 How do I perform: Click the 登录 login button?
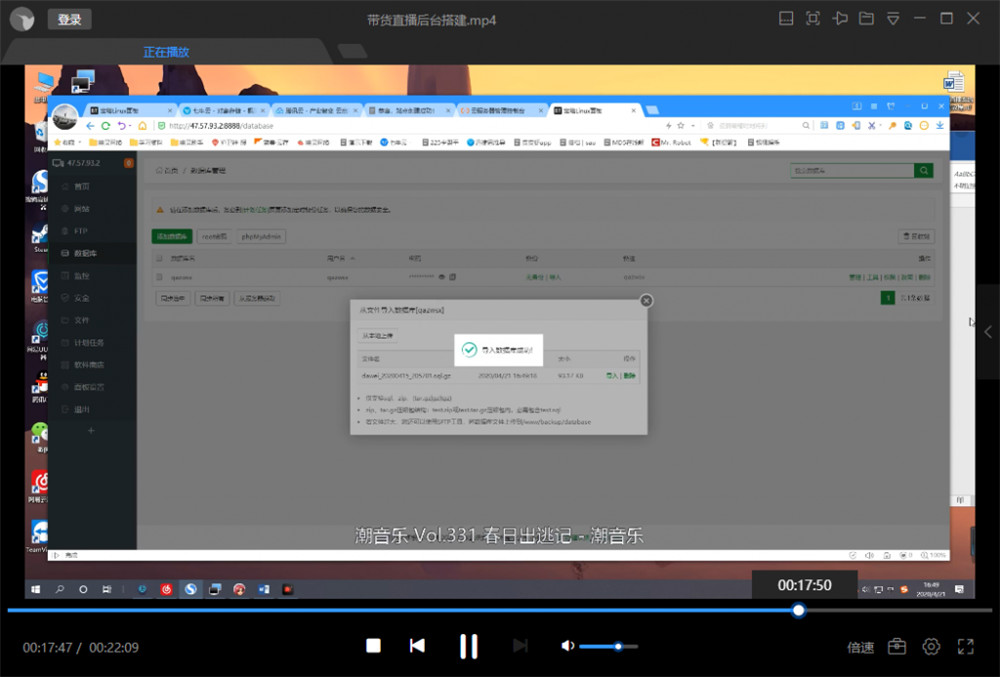69,19
